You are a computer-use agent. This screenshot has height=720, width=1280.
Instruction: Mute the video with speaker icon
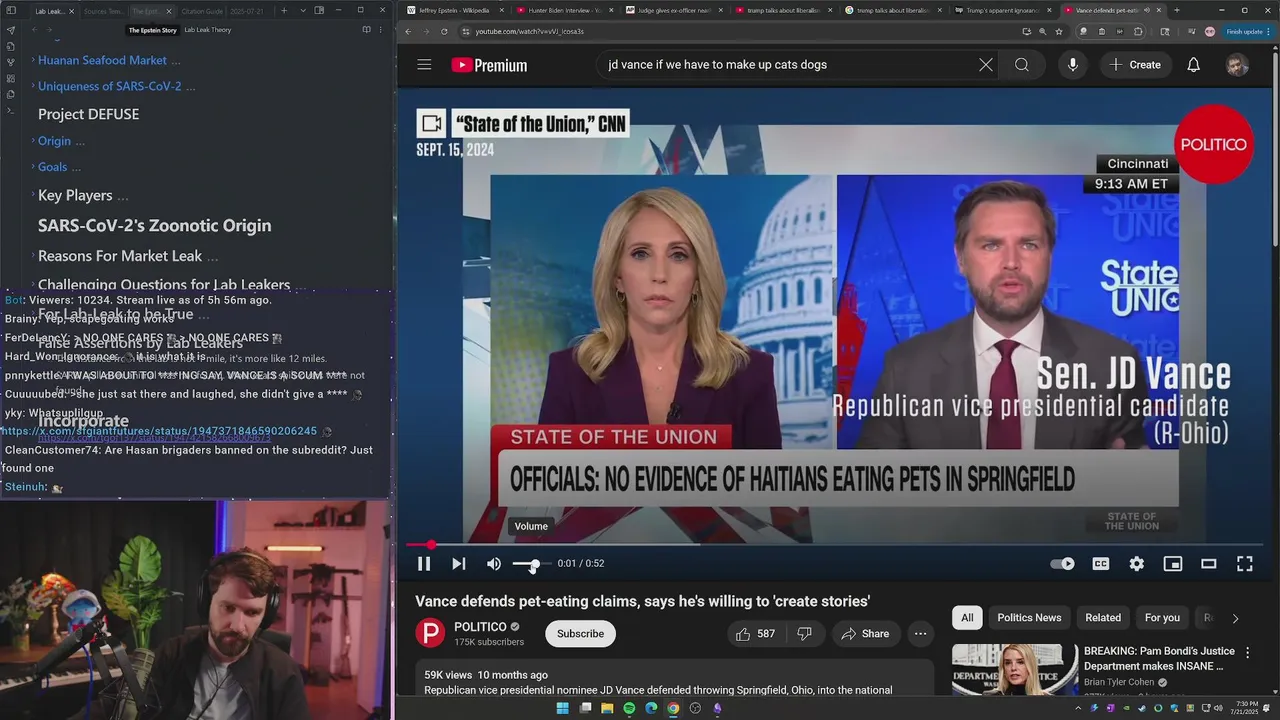click(494, 564)
